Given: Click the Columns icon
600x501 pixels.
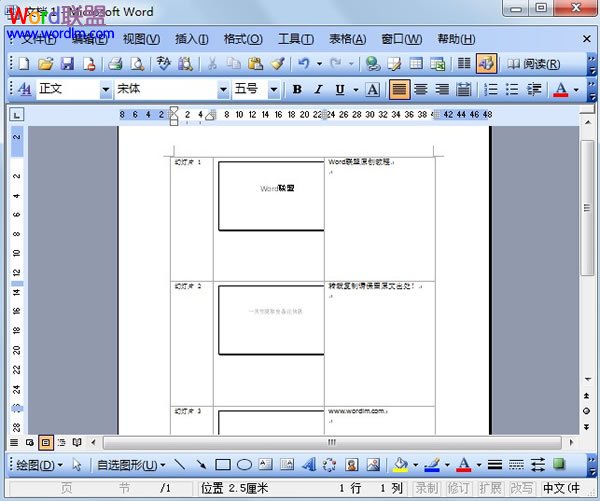Looking at the screenshot, I should tap(464, 64).
